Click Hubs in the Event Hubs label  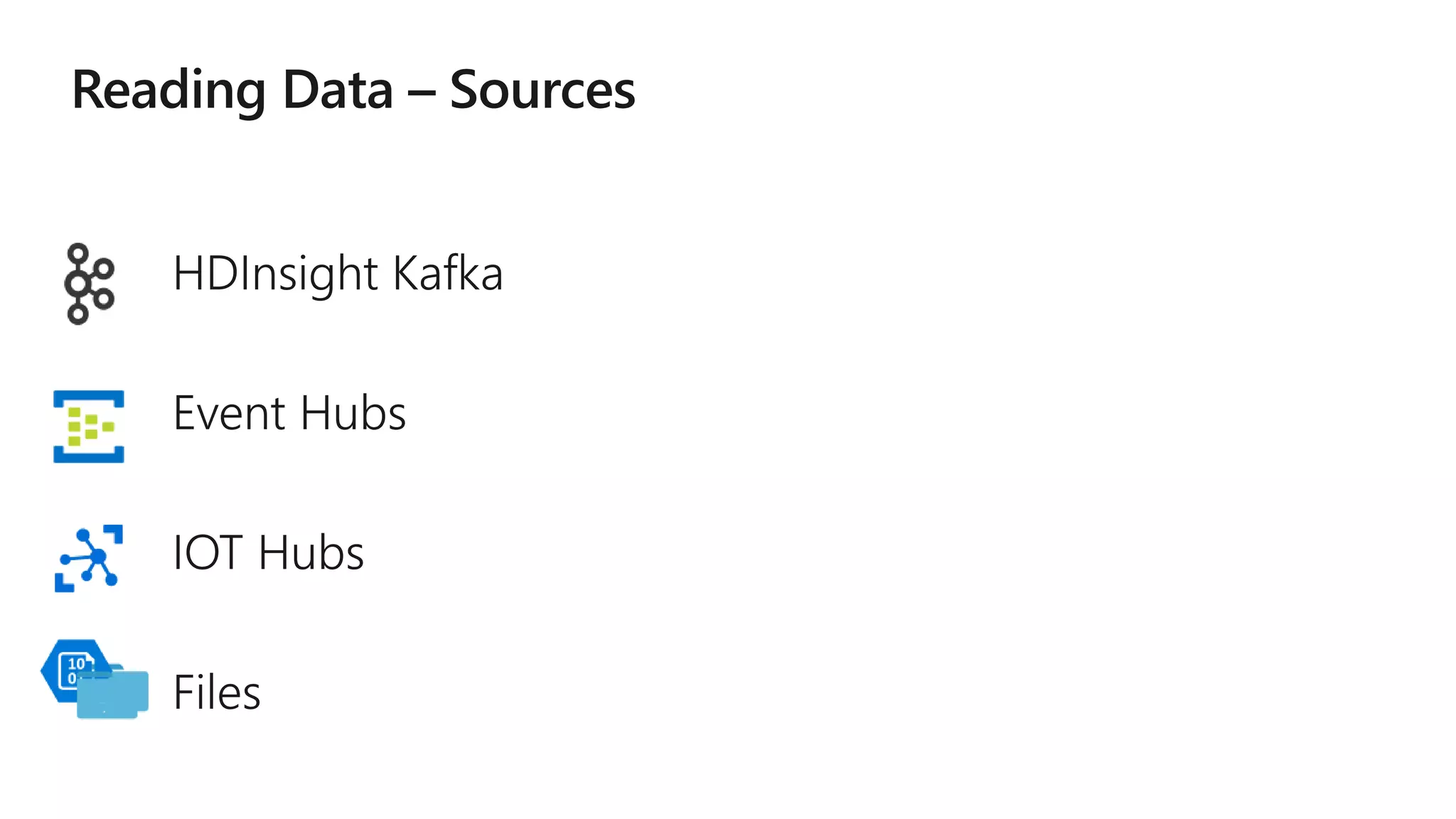point(353,413)
